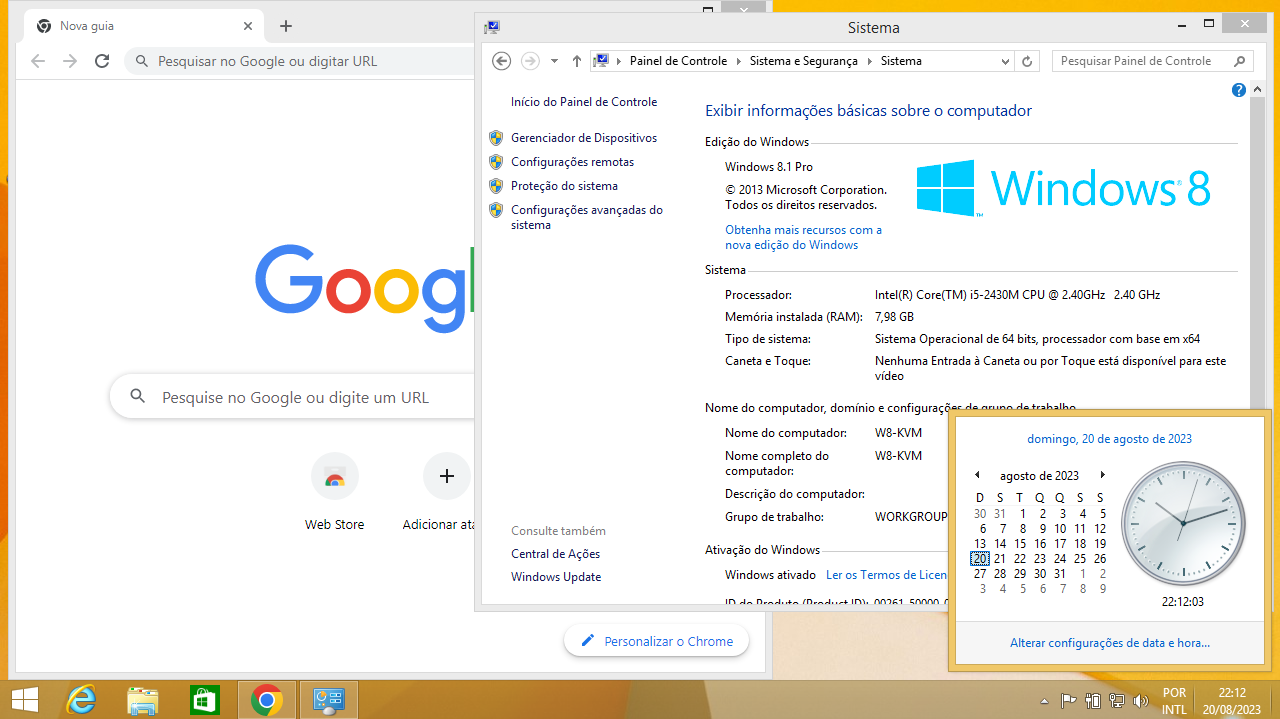The image size is (1280, 719).
Task: Go up one level in Control Panel
Action: pyautogui.click(x=577, y=61)
